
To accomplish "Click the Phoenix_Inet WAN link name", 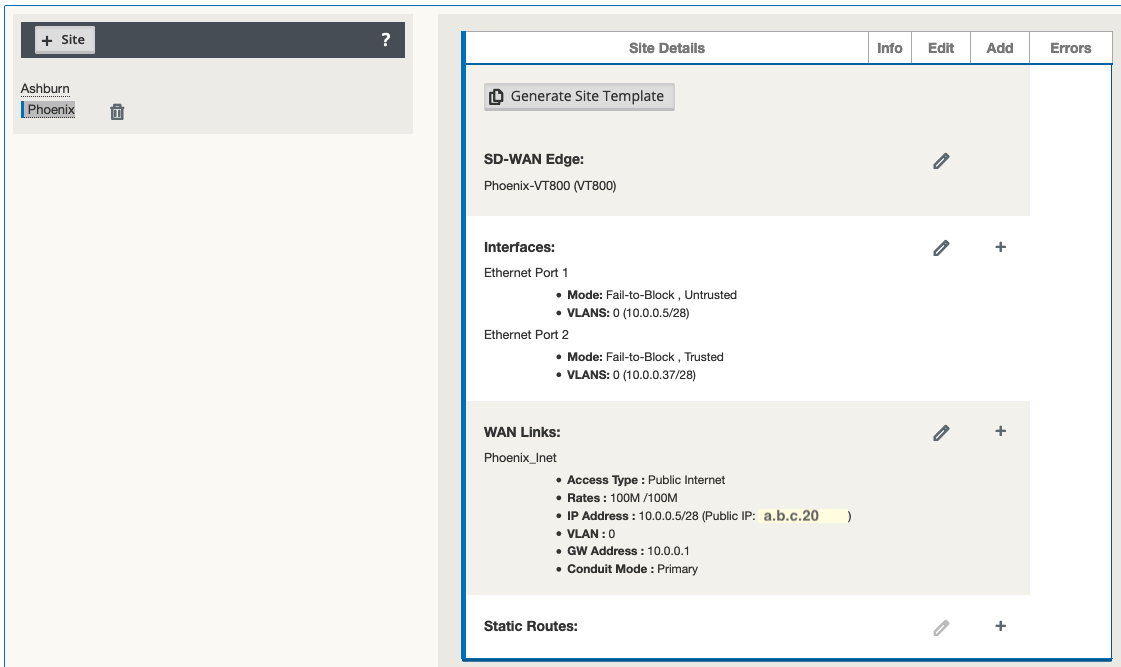I will click(520, 458).
